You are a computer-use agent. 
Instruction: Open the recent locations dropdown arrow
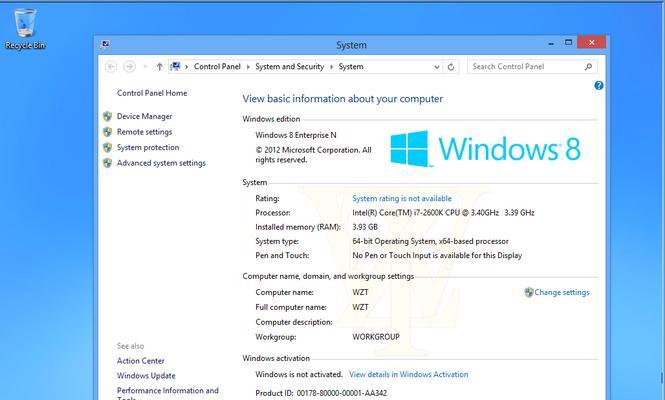pos(145,67)
